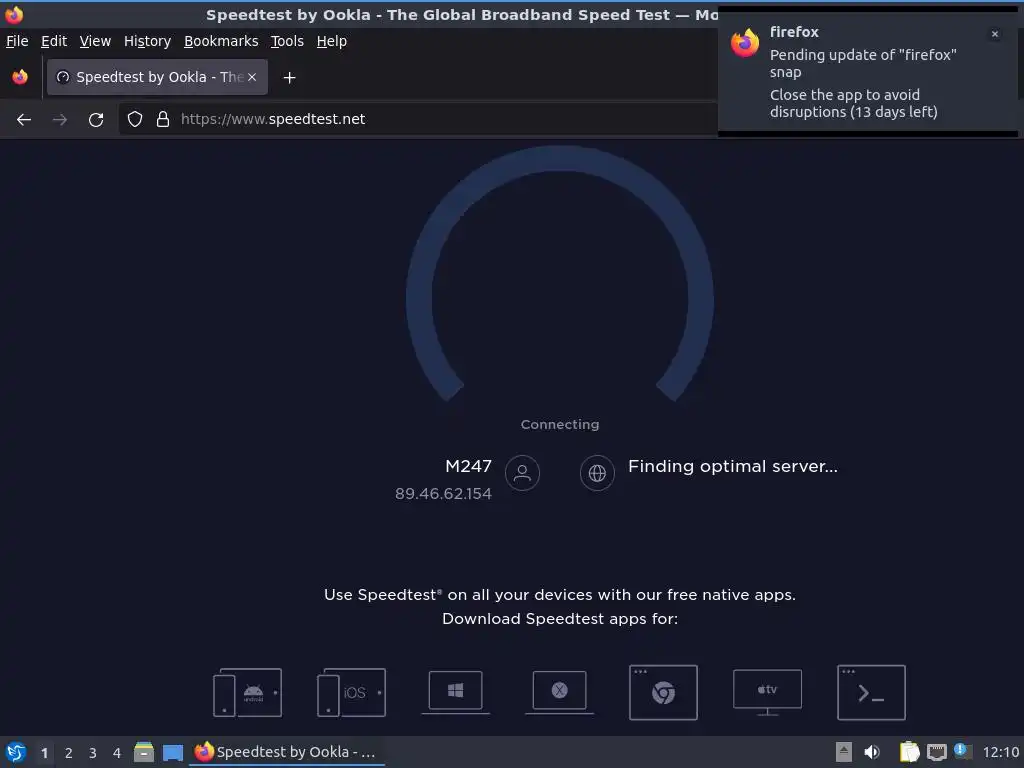Click the Firefox icon in the notification
Screen dimensions: 1024x768
tap(745, 44)
